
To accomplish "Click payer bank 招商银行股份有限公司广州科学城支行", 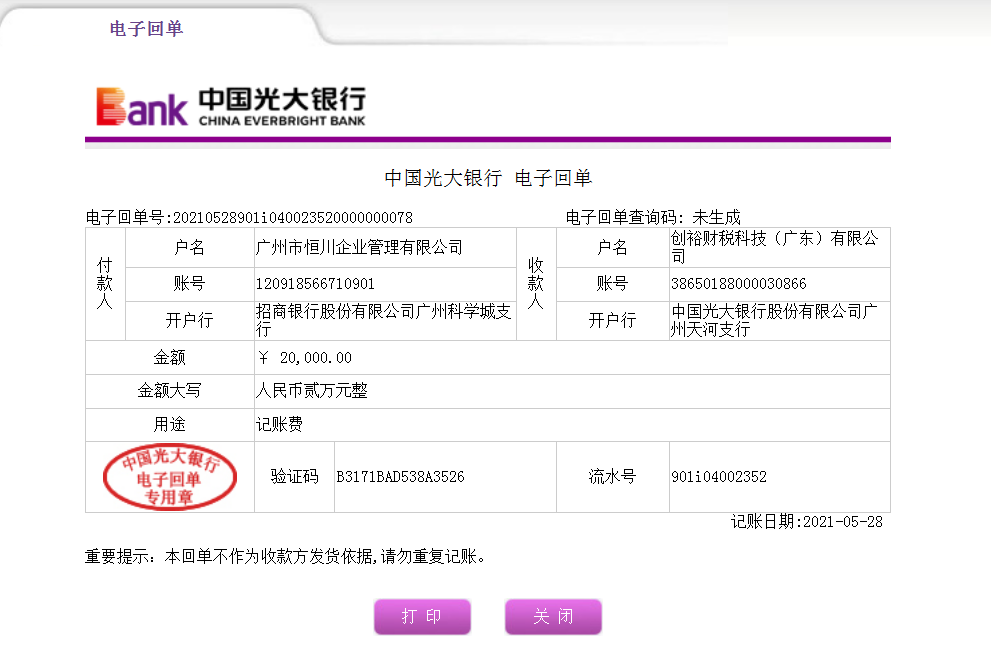I will (x=383, y=320).
